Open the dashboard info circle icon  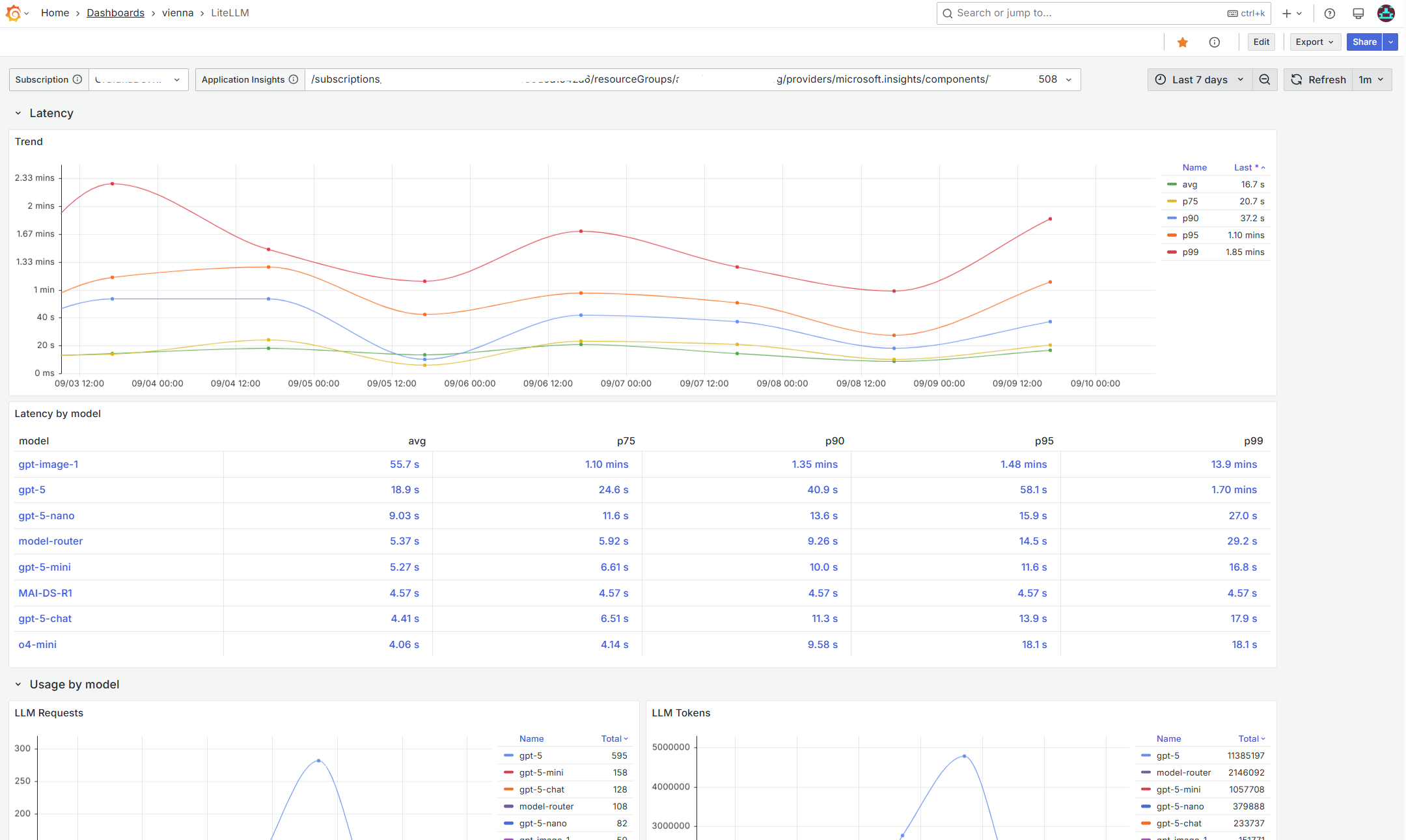pyautogui.click(x=1215, y=42)
